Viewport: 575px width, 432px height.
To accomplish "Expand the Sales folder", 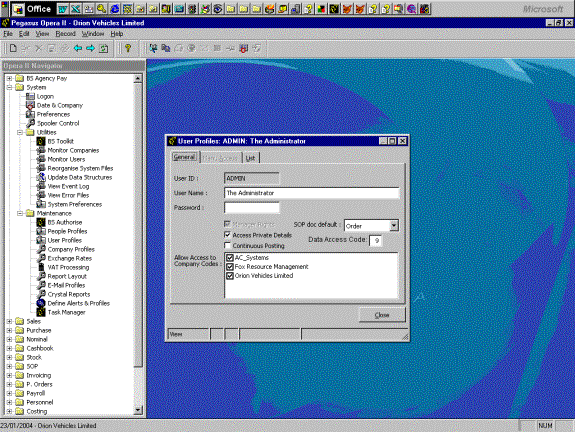I will [10, 321].
